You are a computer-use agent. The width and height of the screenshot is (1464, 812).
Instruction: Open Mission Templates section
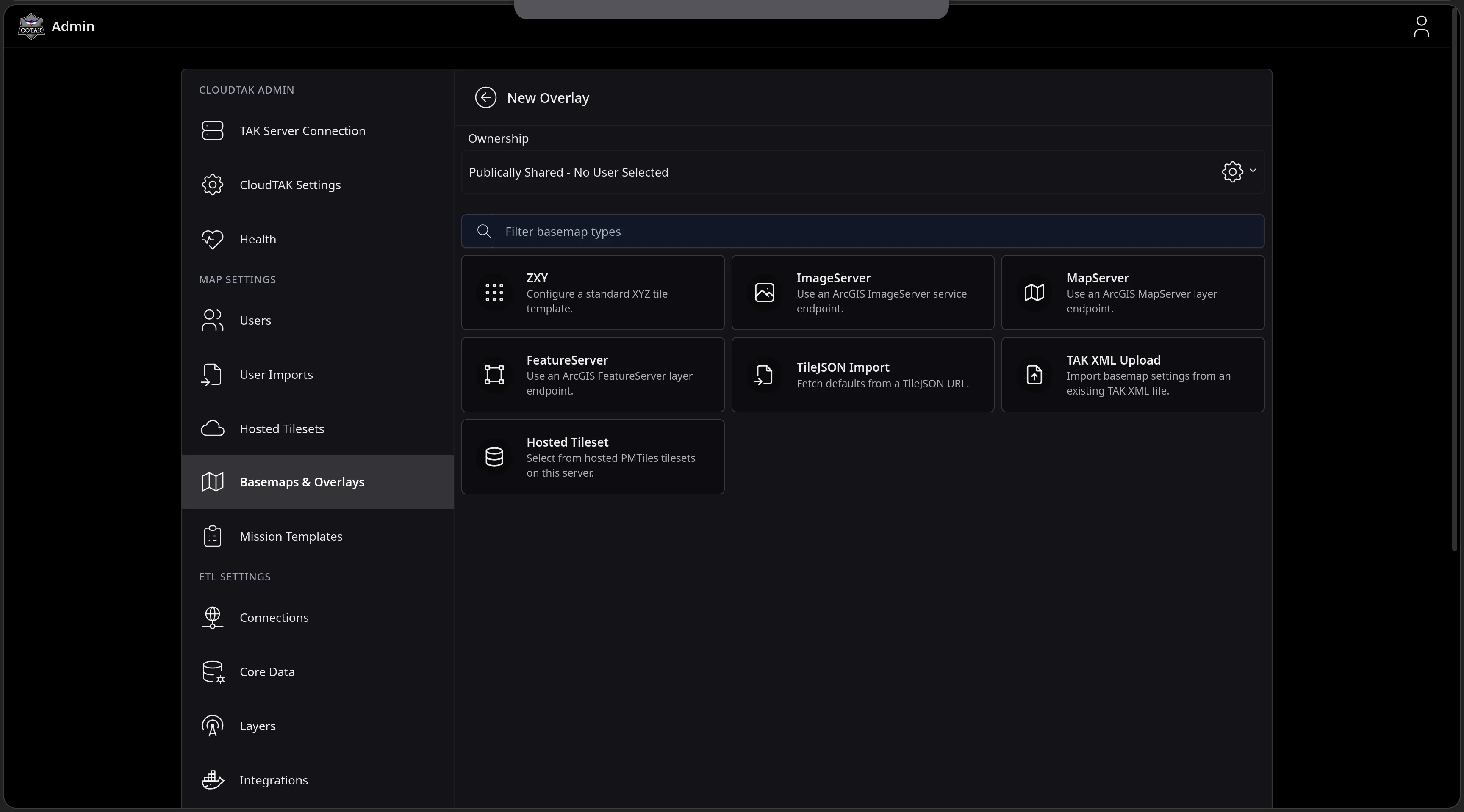pyautogui.click(x=318, y=536)
